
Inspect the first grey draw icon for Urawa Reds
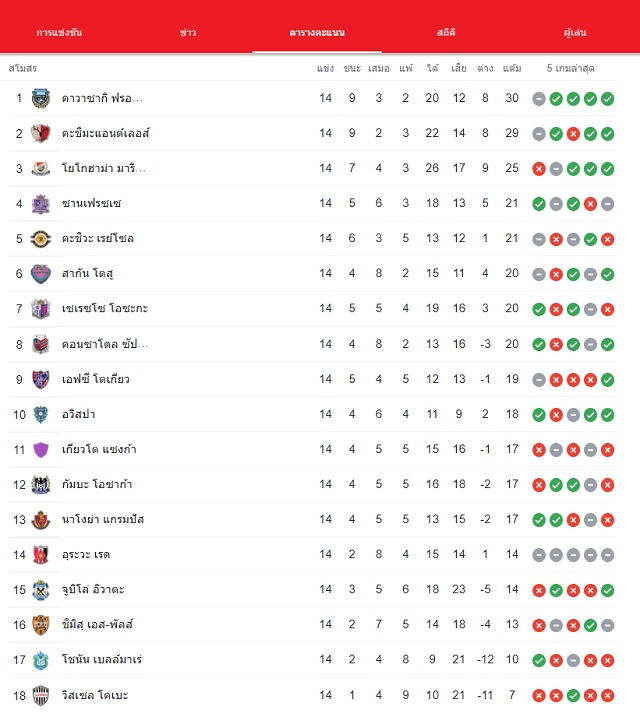pos(539,555)
